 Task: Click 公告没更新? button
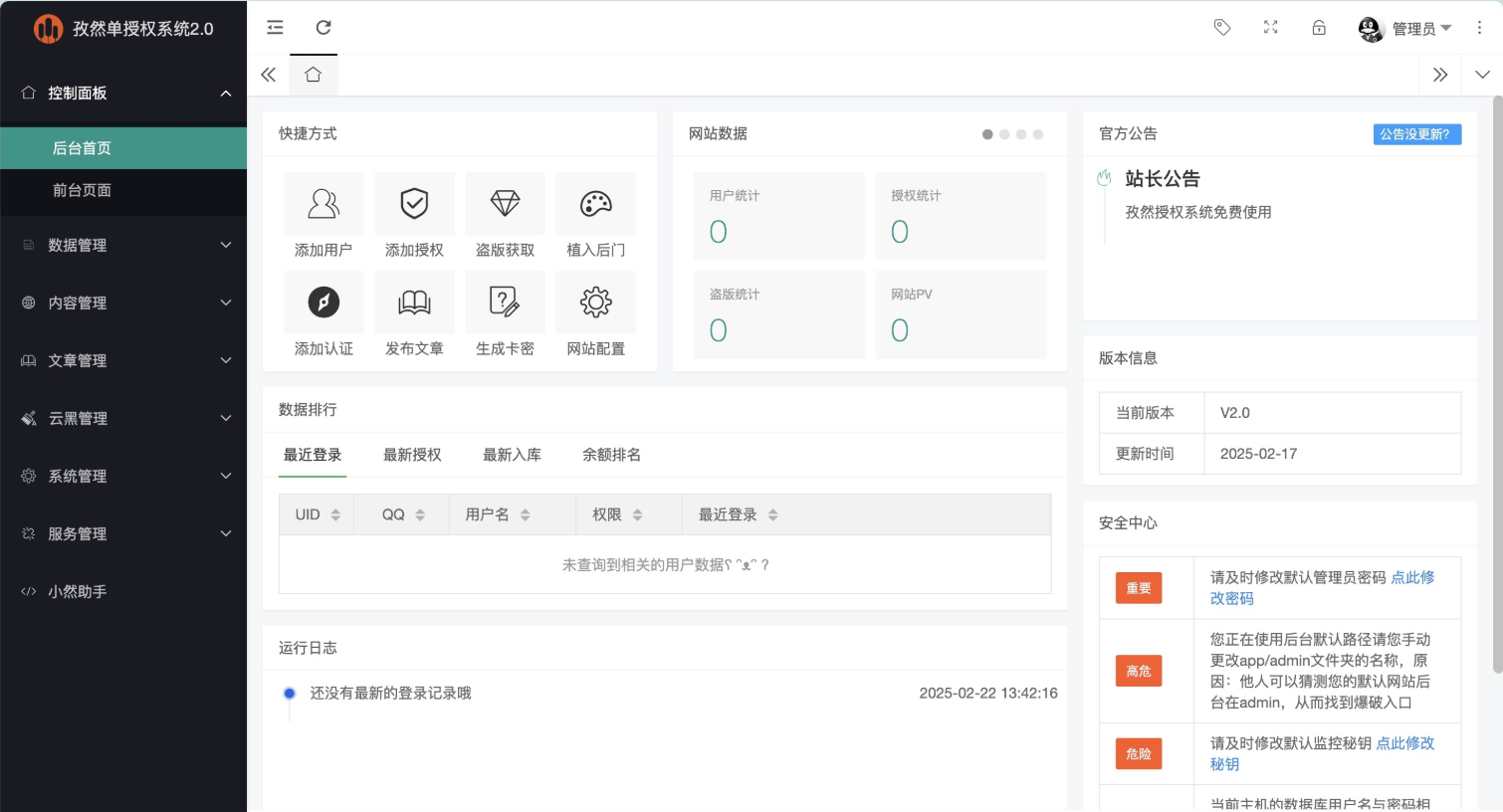(x=1417, y=134)
